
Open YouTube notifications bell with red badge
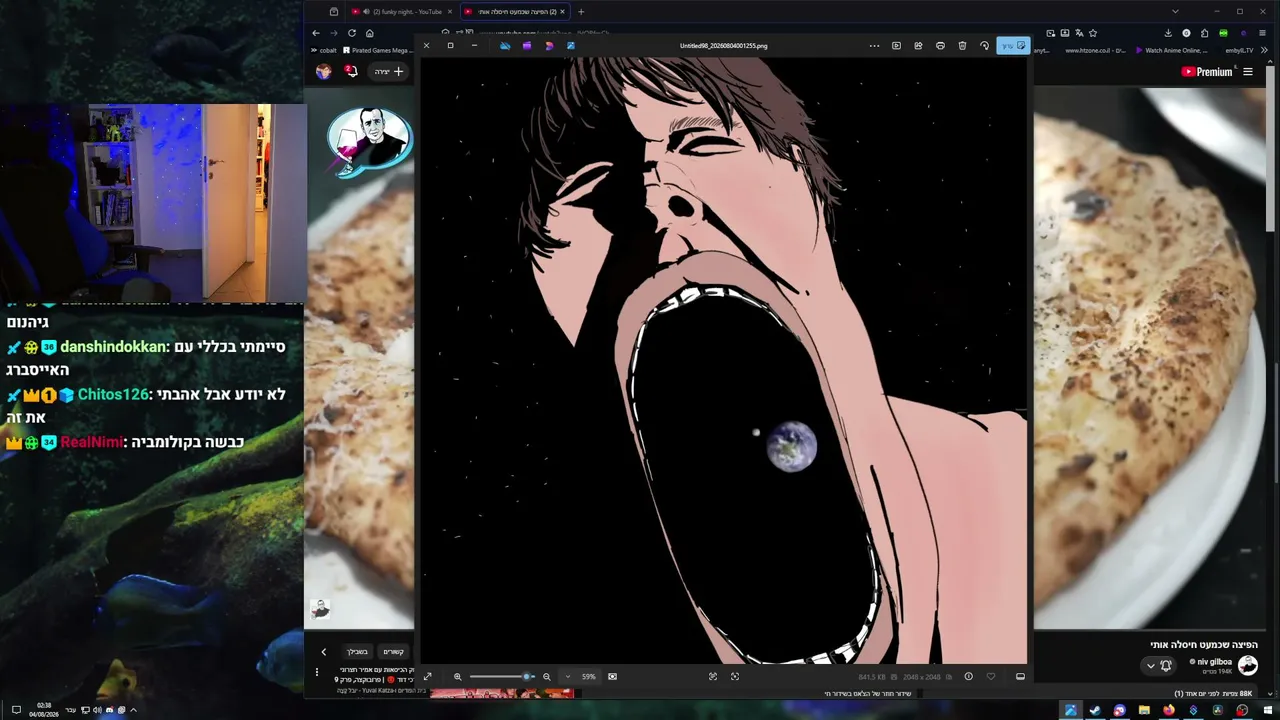point(351,72)
